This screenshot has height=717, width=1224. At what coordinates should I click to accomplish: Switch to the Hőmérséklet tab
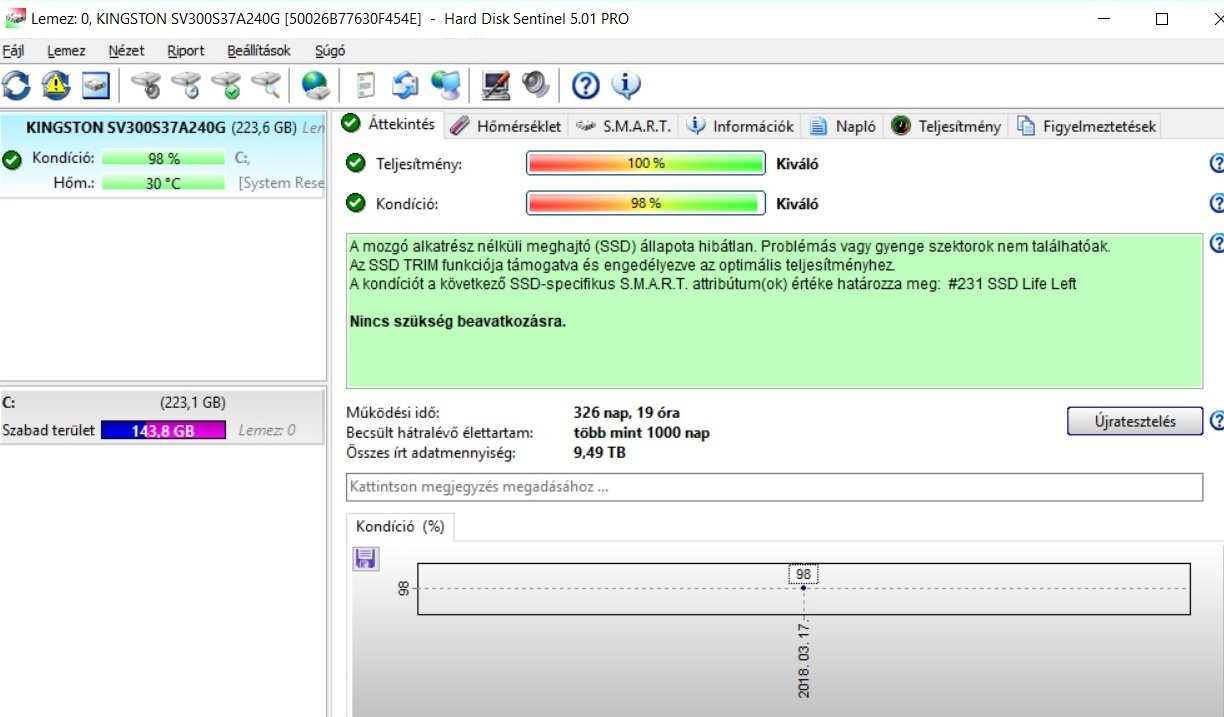(x=506, y=126)
